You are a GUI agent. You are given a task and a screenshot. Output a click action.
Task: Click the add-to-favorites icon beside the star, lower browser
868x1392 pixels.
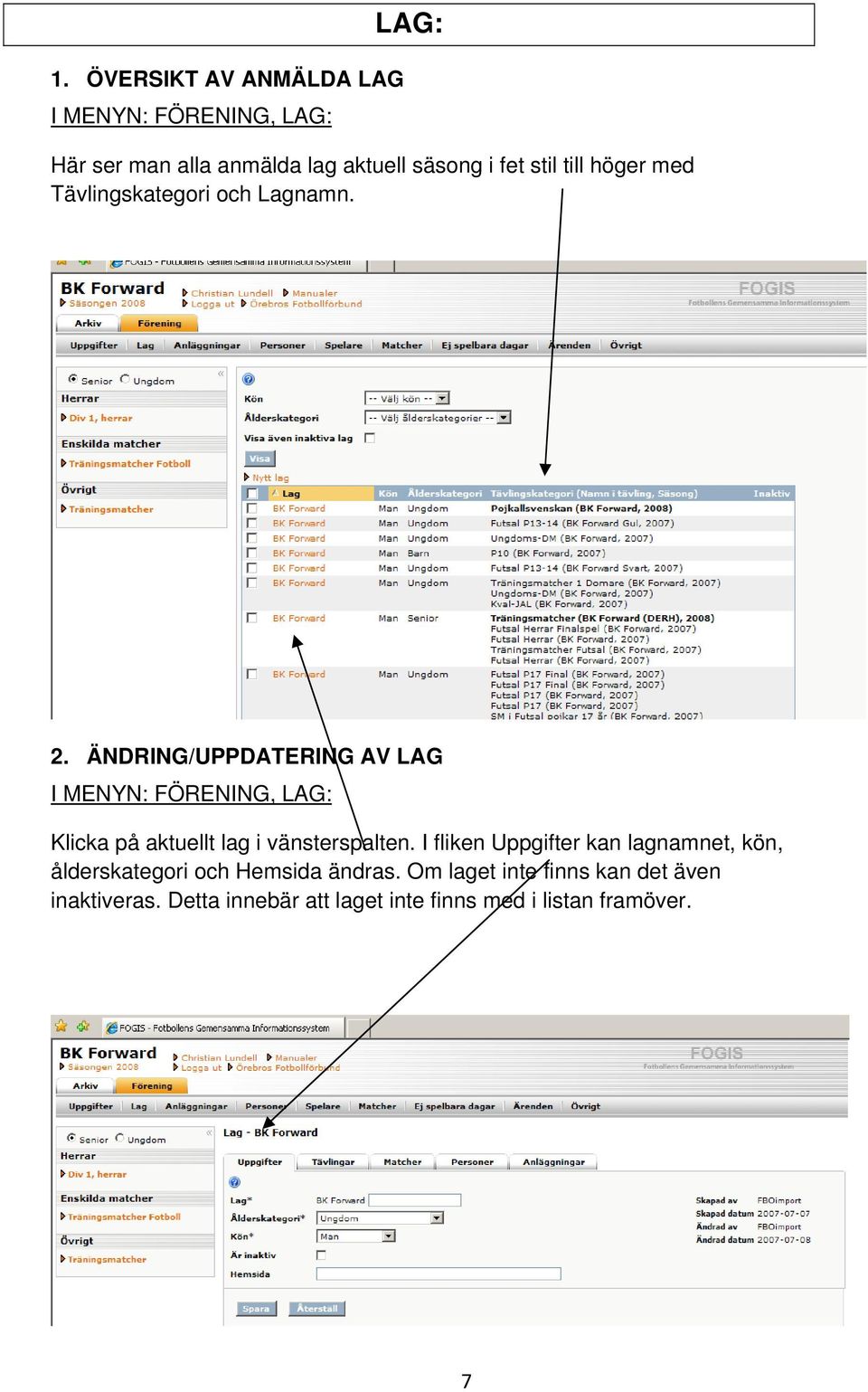(83, 1026)
